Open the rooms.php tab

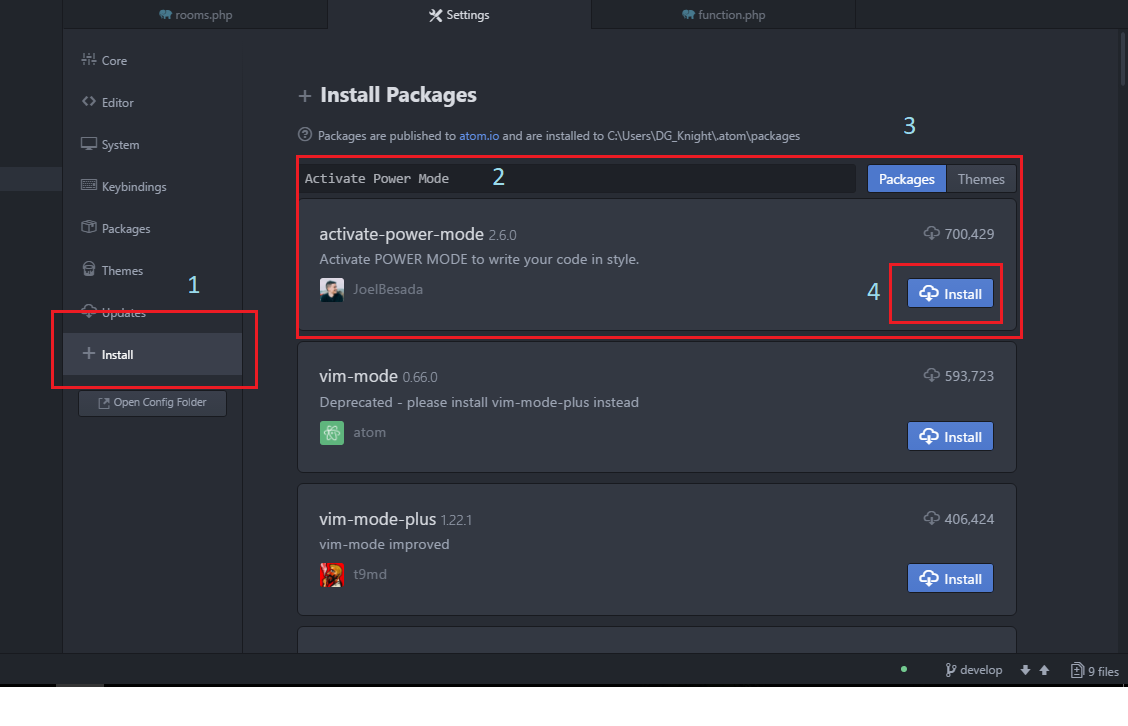click(196, 14)
